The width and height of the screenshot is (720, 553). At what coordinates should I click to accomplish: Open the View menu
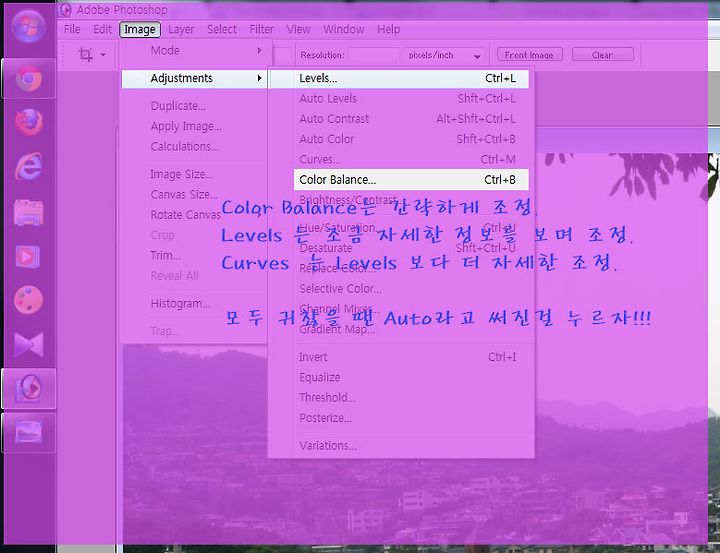click(x=298, y=29)
